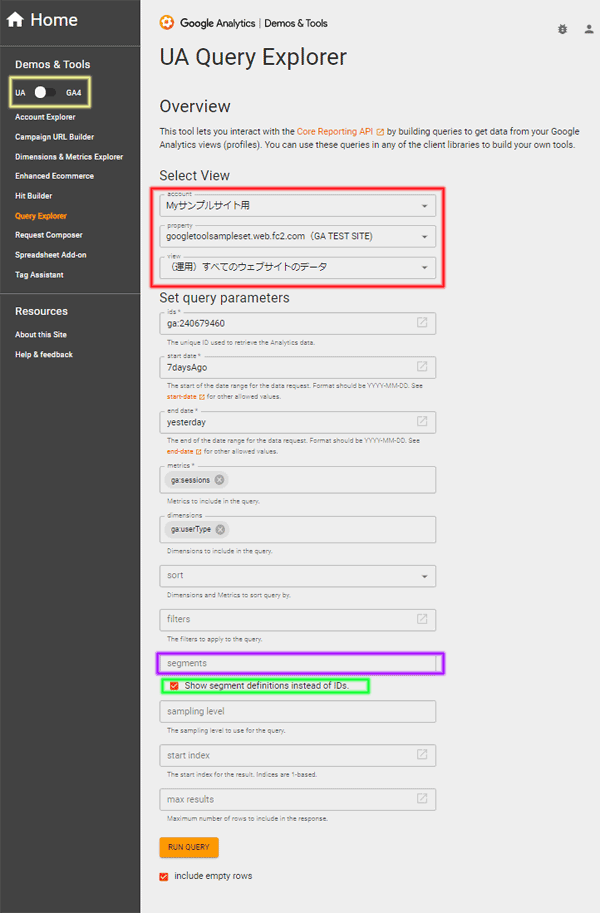Toggle the UA to GA4 switch
The height and width of the screenshot is (913, 600).
pyautogui.click(x=45, y=92)
